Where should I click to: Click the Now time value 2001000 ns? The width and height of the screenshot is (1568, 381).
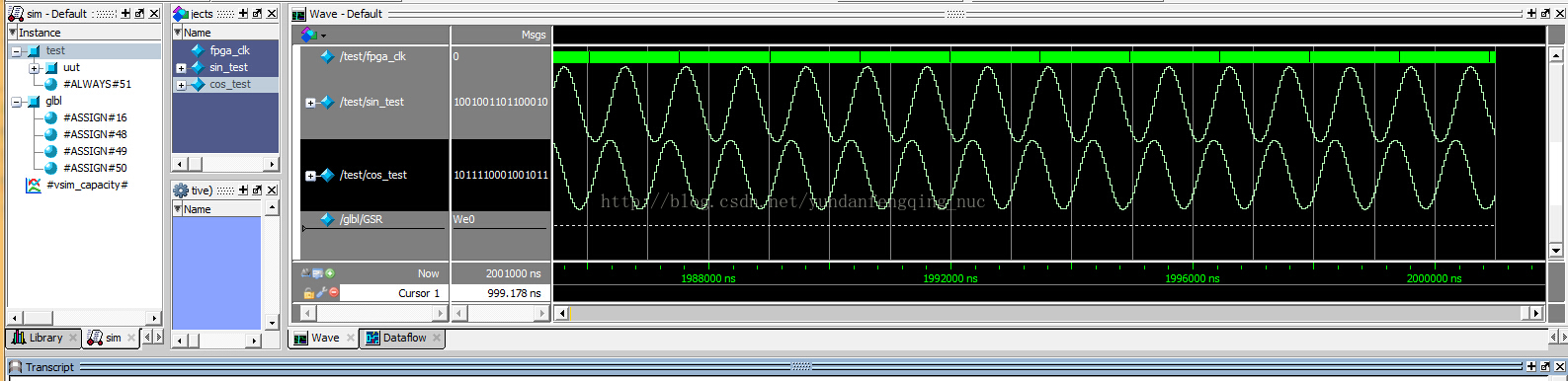point(513,274)
